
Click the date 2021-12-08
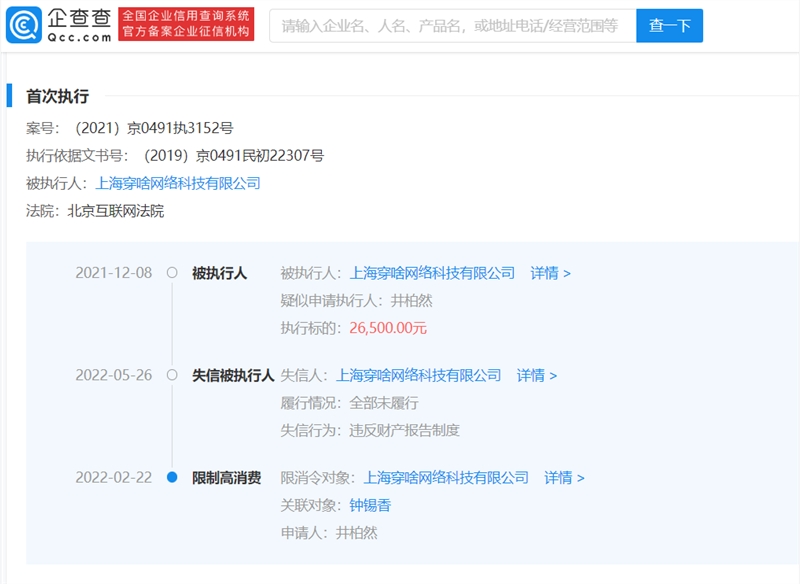tap(114, 273)
